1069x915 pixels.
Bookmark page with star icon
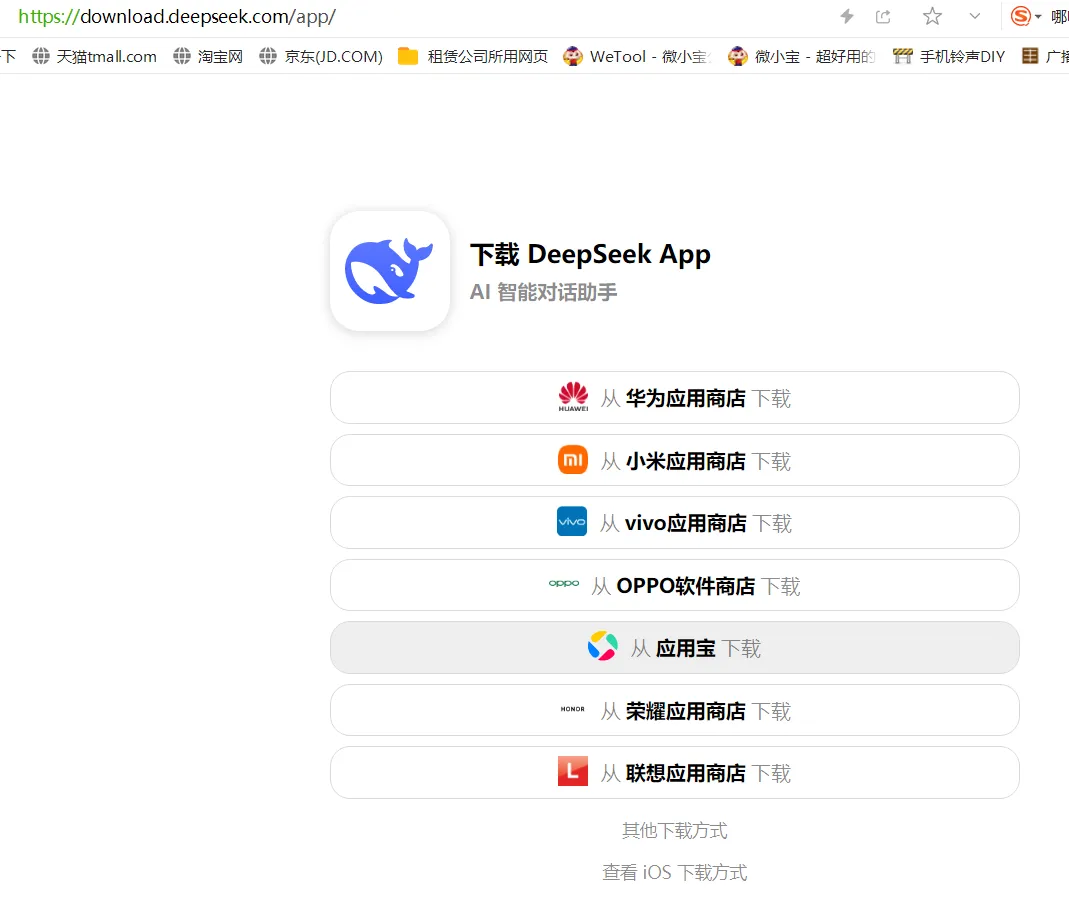tap(932, 16)
